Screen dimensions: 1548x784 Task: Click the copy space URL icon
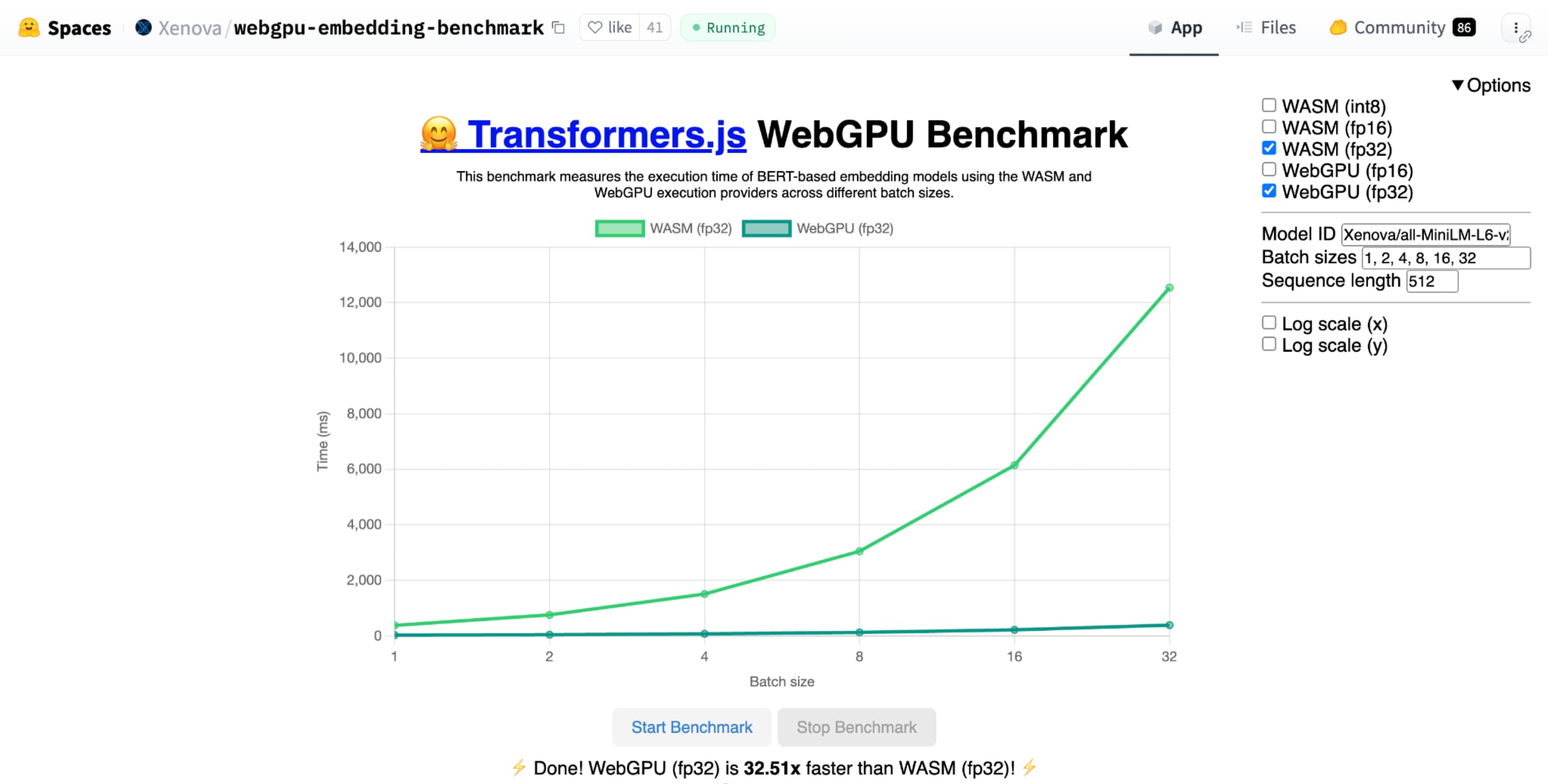tap(557, 27)
